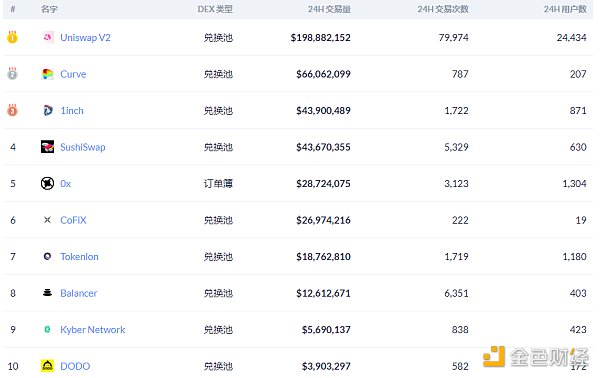
Task: Sort by 24H 交易量 column header
Action: pos(329,9)
